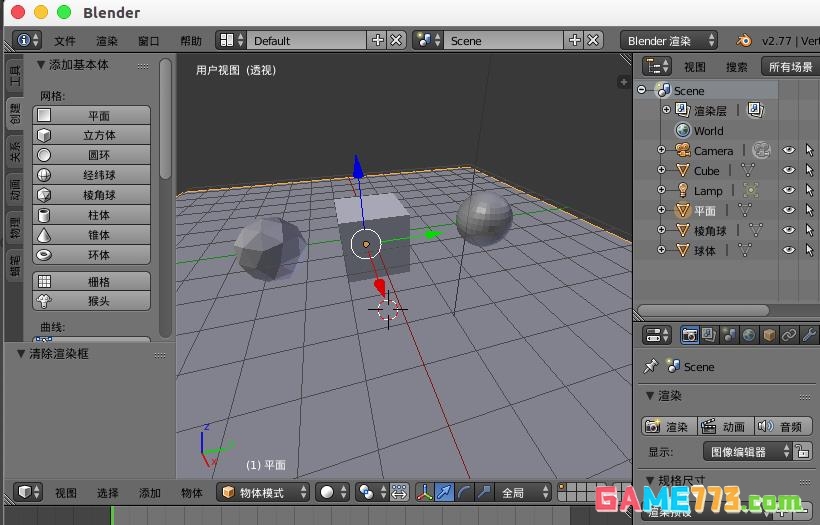Open the 3D view 选择 menu
The width and height of the screenshot is (820, 525).
[108, 493]
